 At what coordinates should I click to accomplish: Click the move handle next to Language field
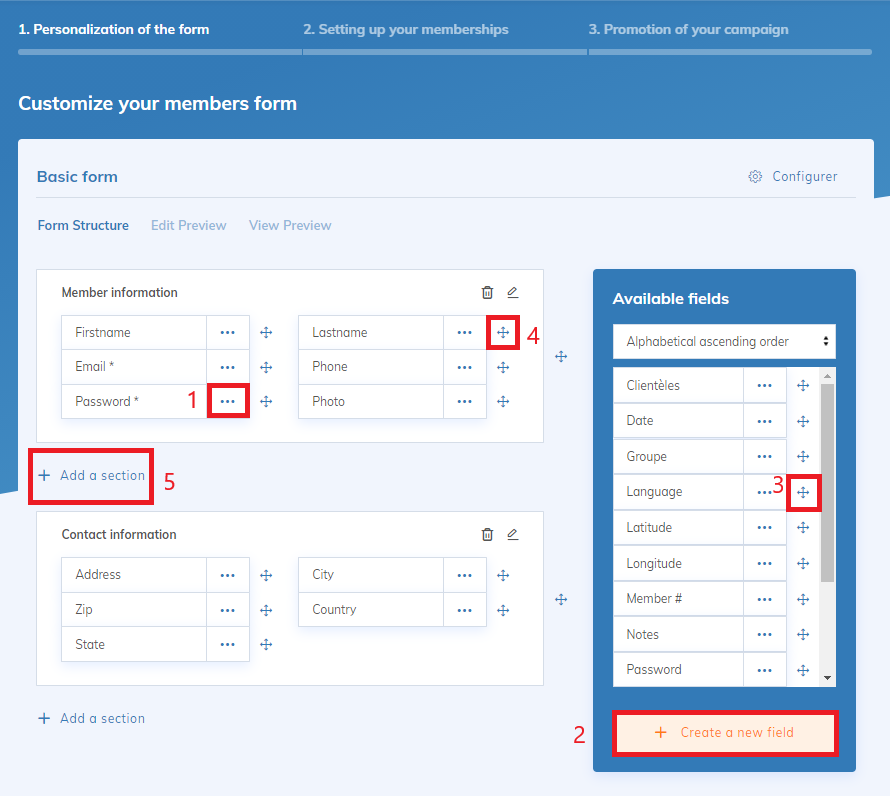[803, 492]
